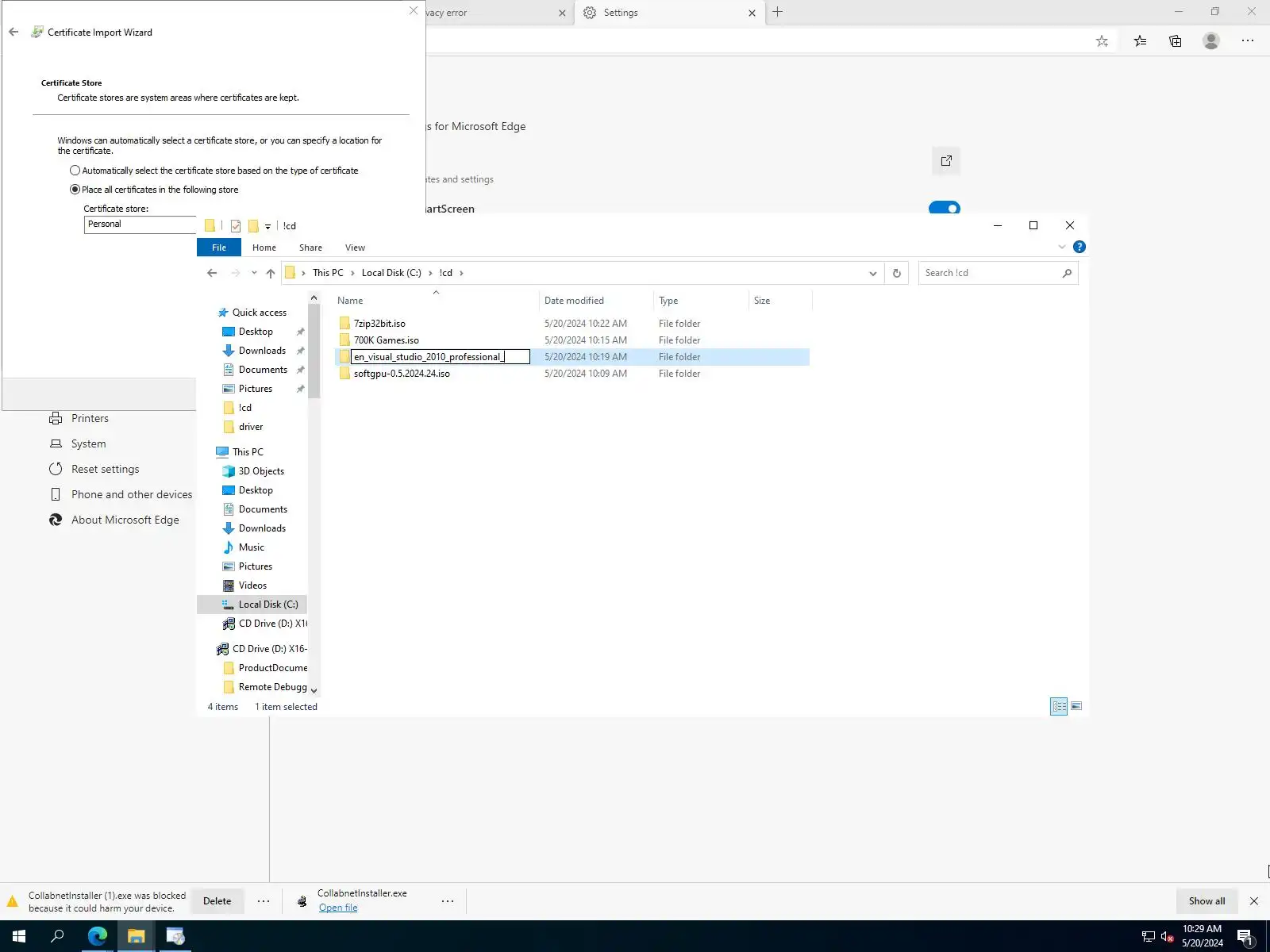Expand chevron after !cd in address bar
1270x952 pixels.
(x=461, y=273)
